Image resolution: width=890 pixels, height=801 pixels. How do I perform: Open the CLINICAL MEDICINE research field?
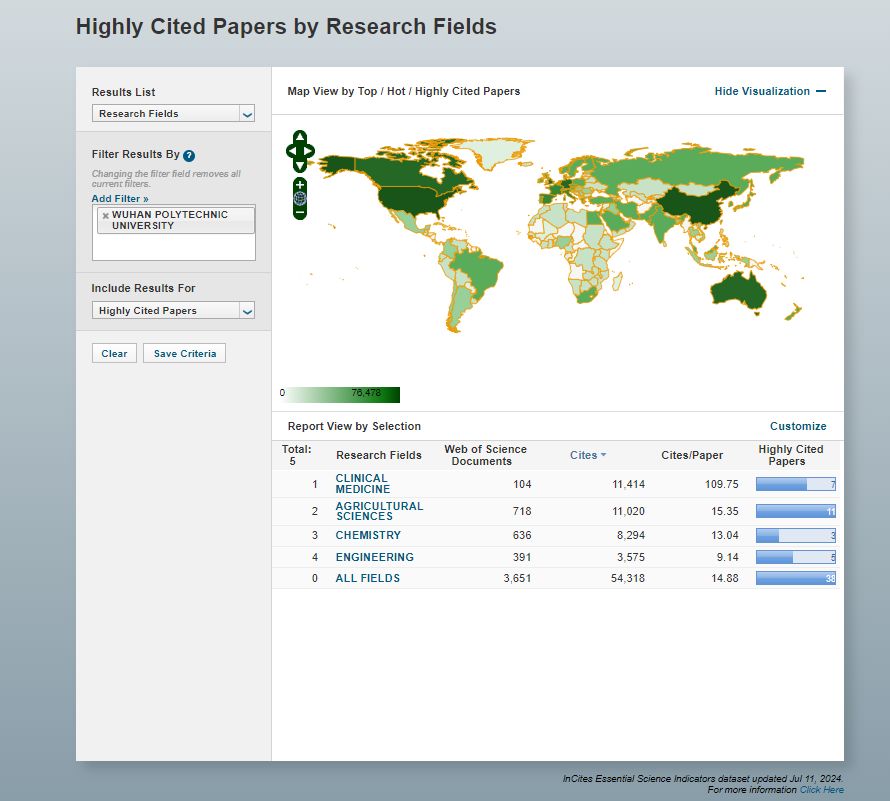[x=362, y=484]
